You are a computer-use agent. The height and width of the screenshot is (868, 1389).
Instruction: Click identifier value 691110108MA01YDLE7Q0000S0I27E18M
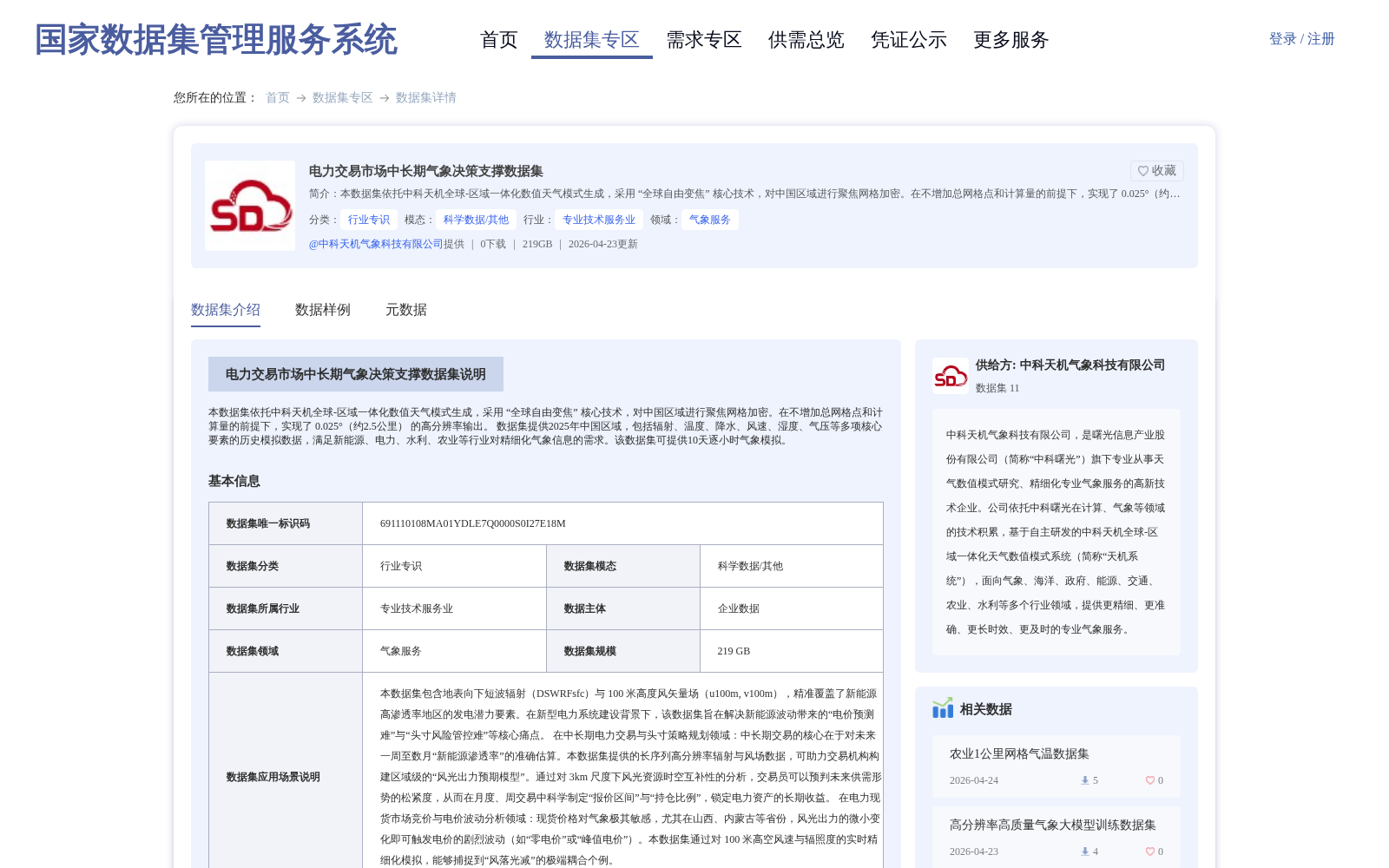[473, 523]
